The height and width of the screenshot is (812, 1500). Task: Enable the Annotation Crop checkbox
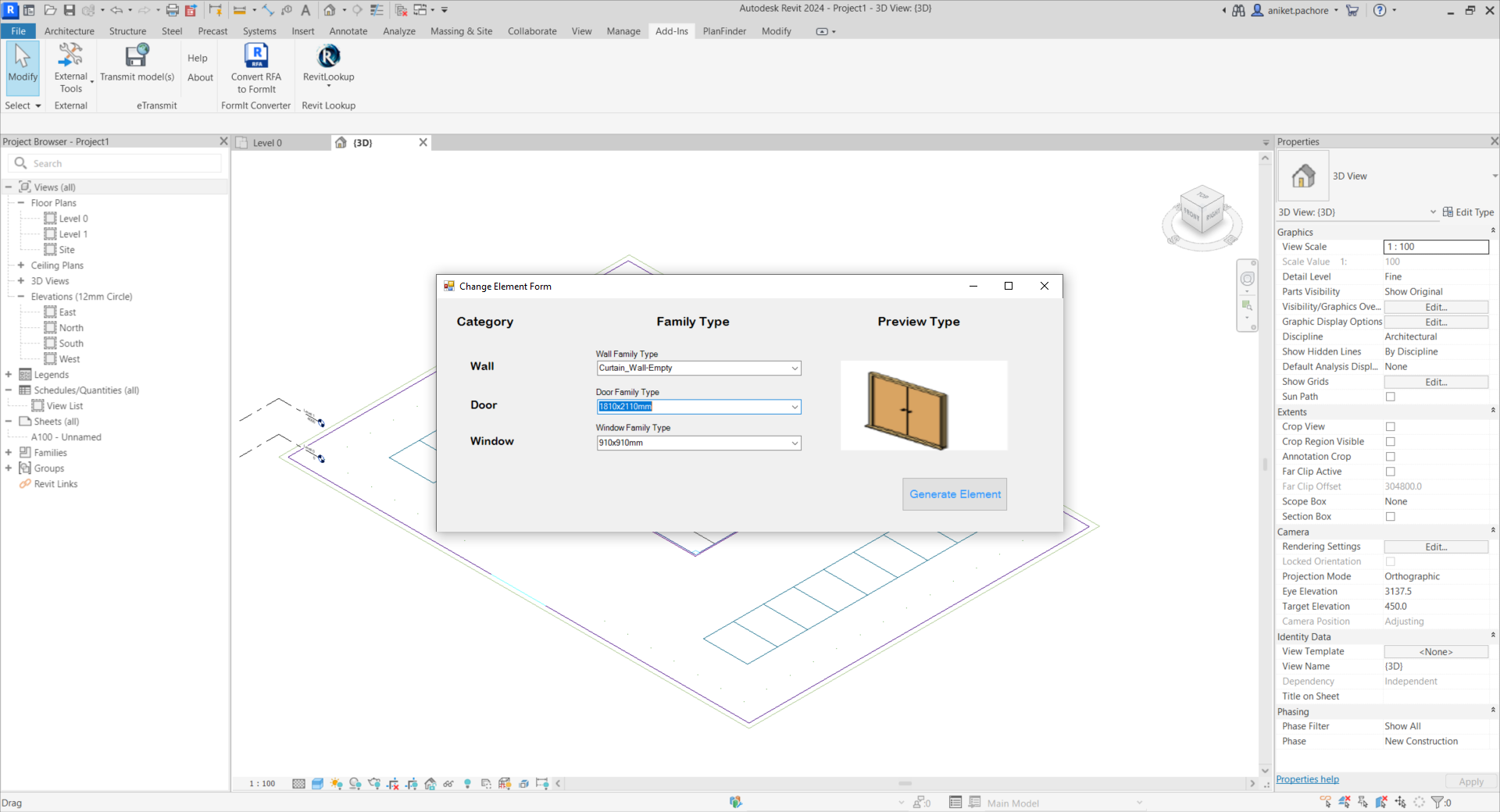pyautogui.click(x=1391, y=457)
